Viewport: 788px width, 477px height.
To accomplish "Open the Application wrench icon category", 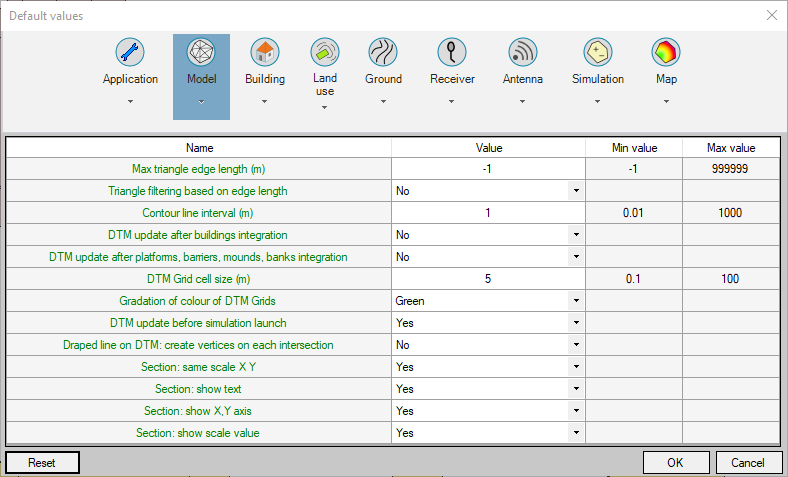I will tap(130, 52).
